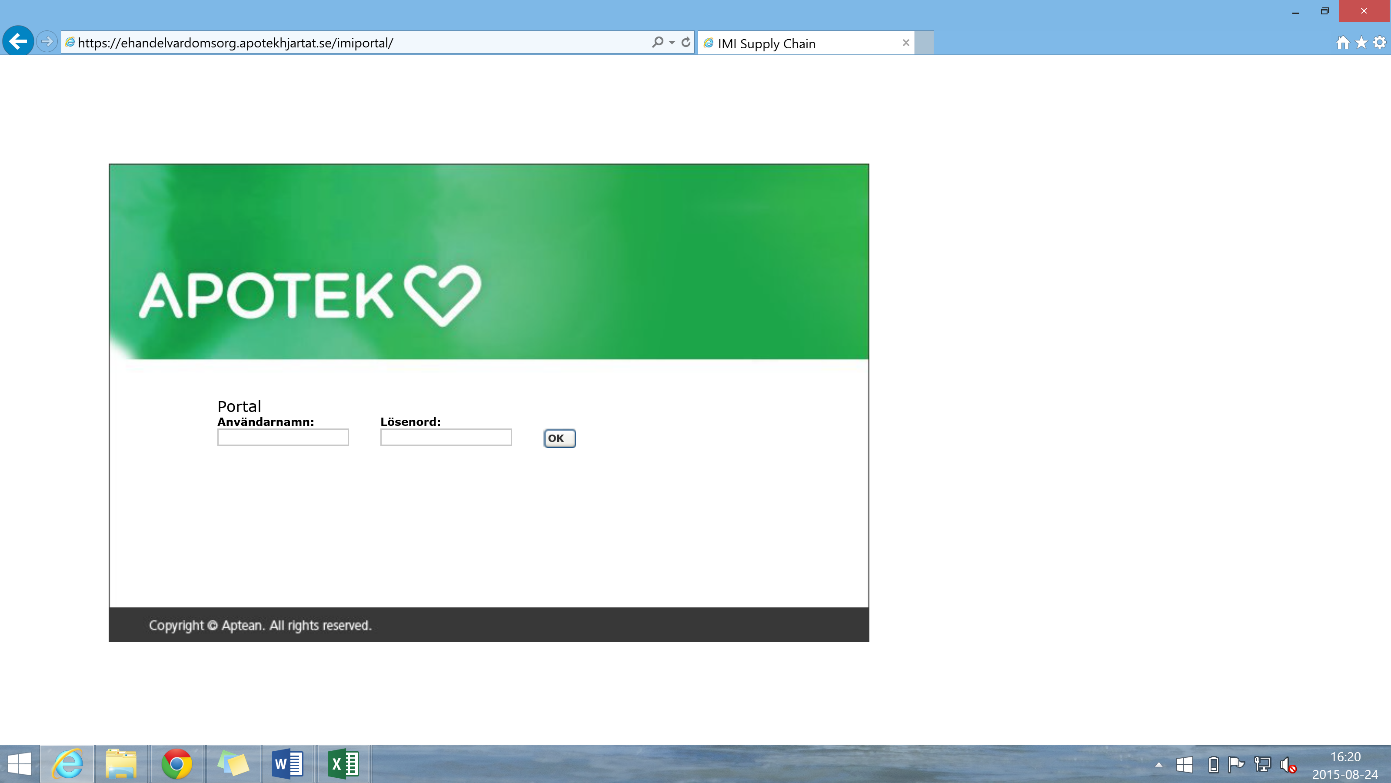Open a new tab beside IMI Supply Chain
This screenshot has width=1391, height=783.
[925, 43]
